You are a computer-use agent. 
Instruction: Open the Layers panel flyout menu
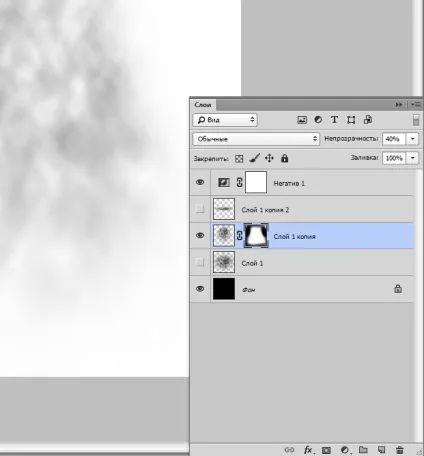coord(415,105)
